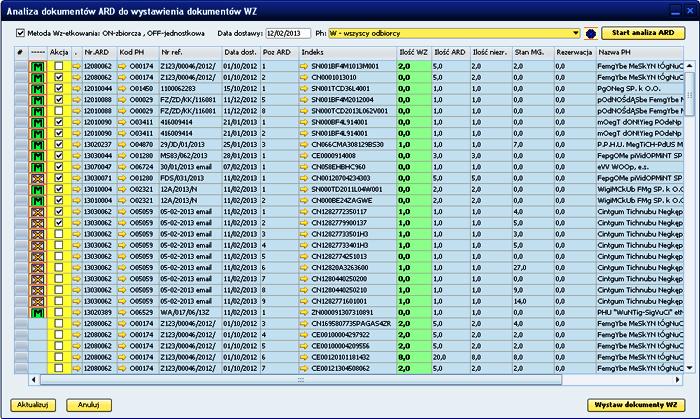Open link arrow next to Kod PH O01450
Image resolution: width=700 pixels, height=419 pixels.
pos(122,89)
